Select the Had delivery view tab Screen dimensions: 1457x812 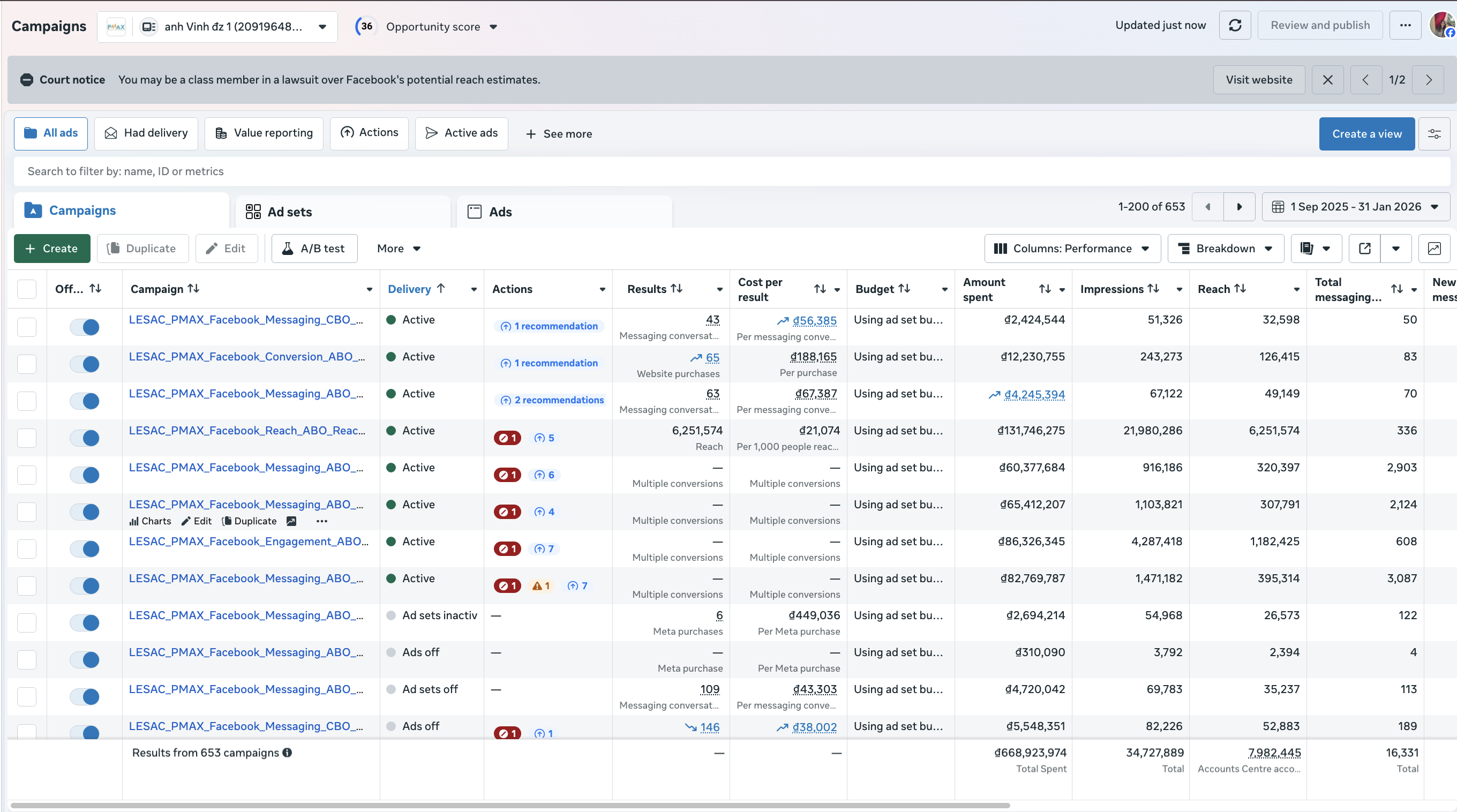[x=146, y=133]
